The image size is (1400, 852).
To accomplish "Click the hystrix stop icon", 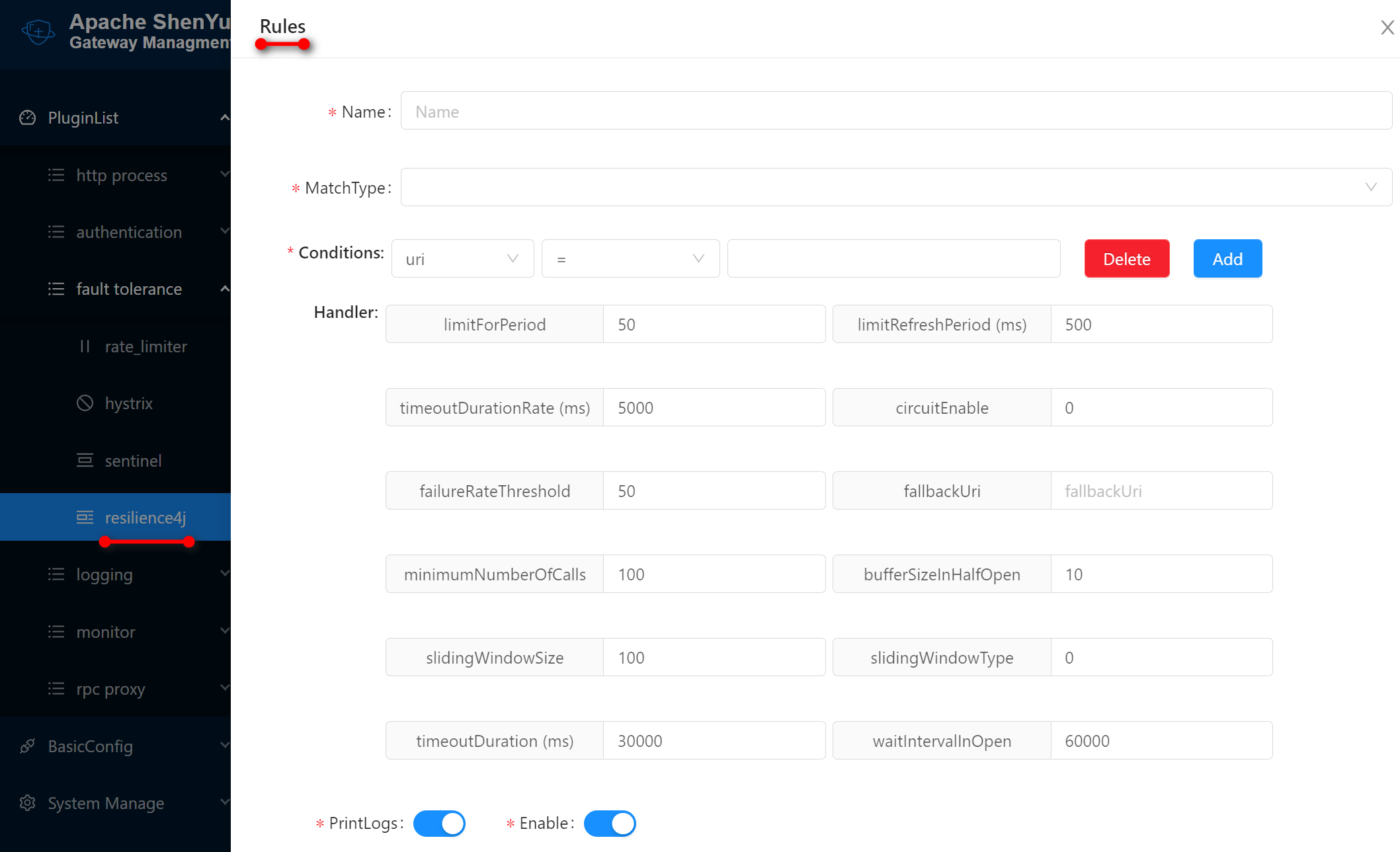I will tap(85, 403).
